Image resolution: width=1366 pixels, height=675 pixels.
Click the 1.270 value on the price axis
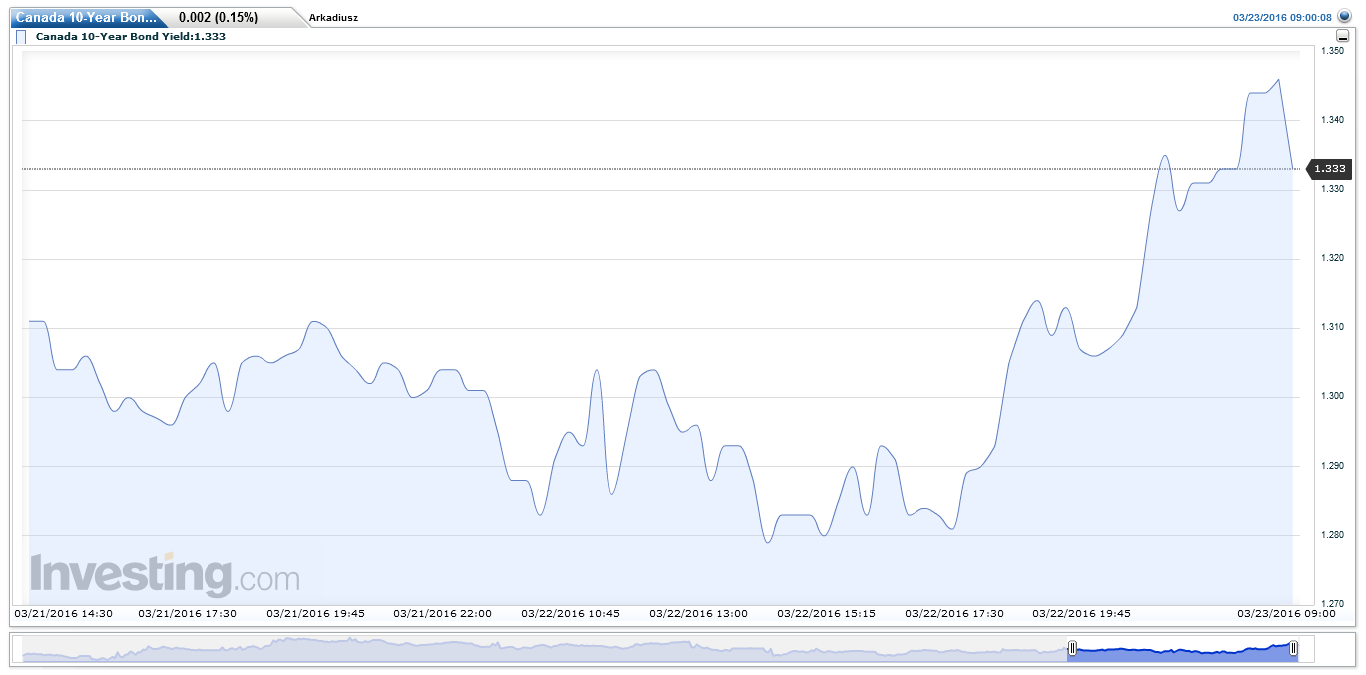click(x=1332, y=603)
